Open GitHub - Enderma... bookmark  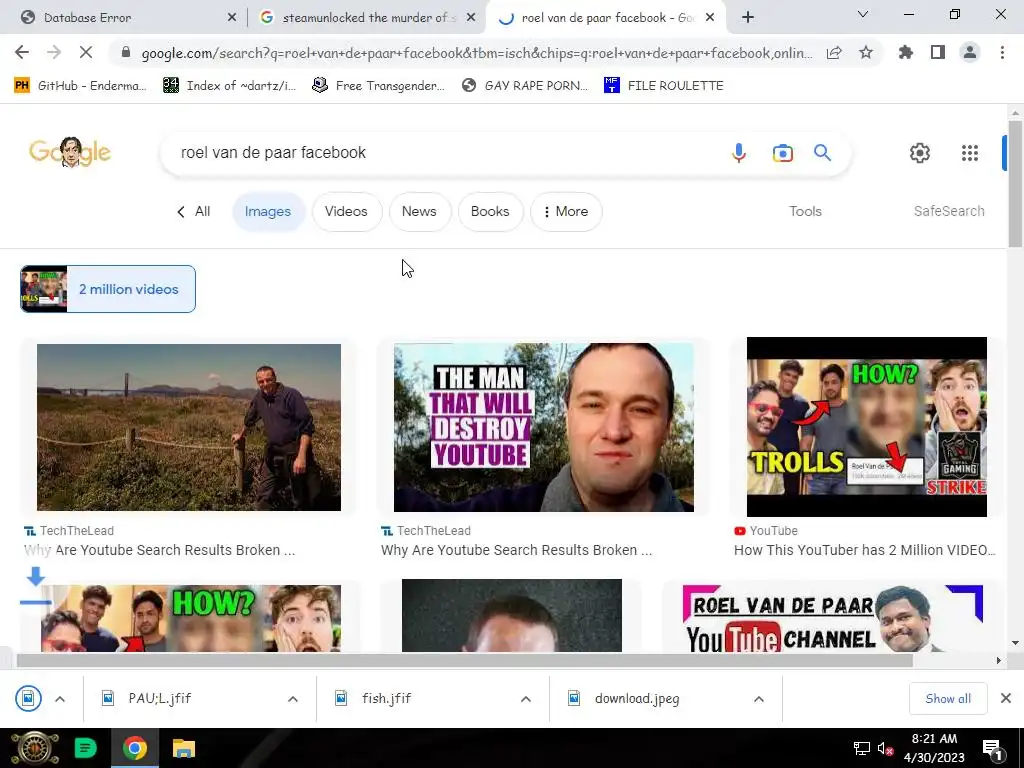point(81,86)
